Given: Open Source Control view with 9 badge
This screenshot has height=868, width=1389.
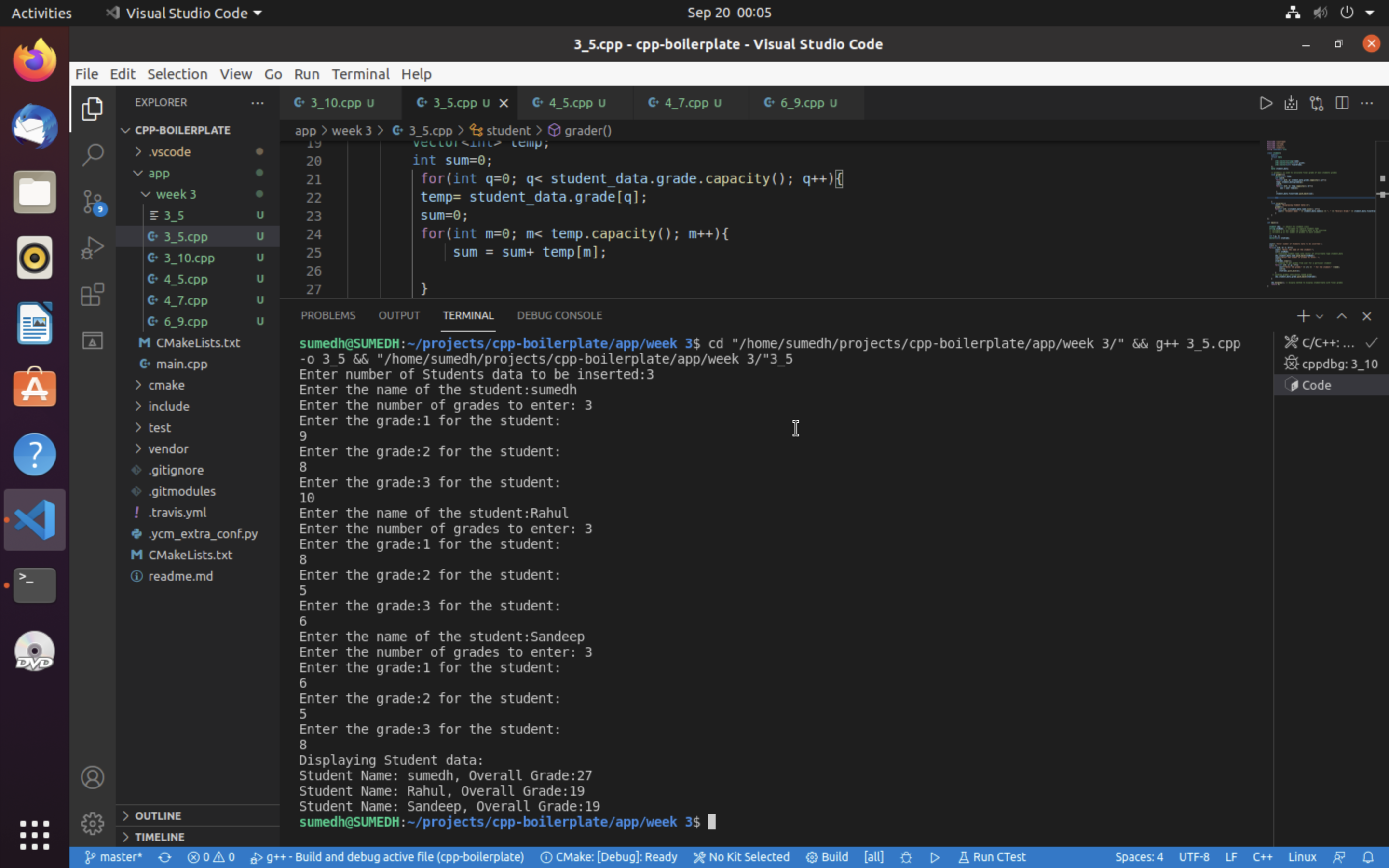Looking at the screenshot, I should point(93,202).
